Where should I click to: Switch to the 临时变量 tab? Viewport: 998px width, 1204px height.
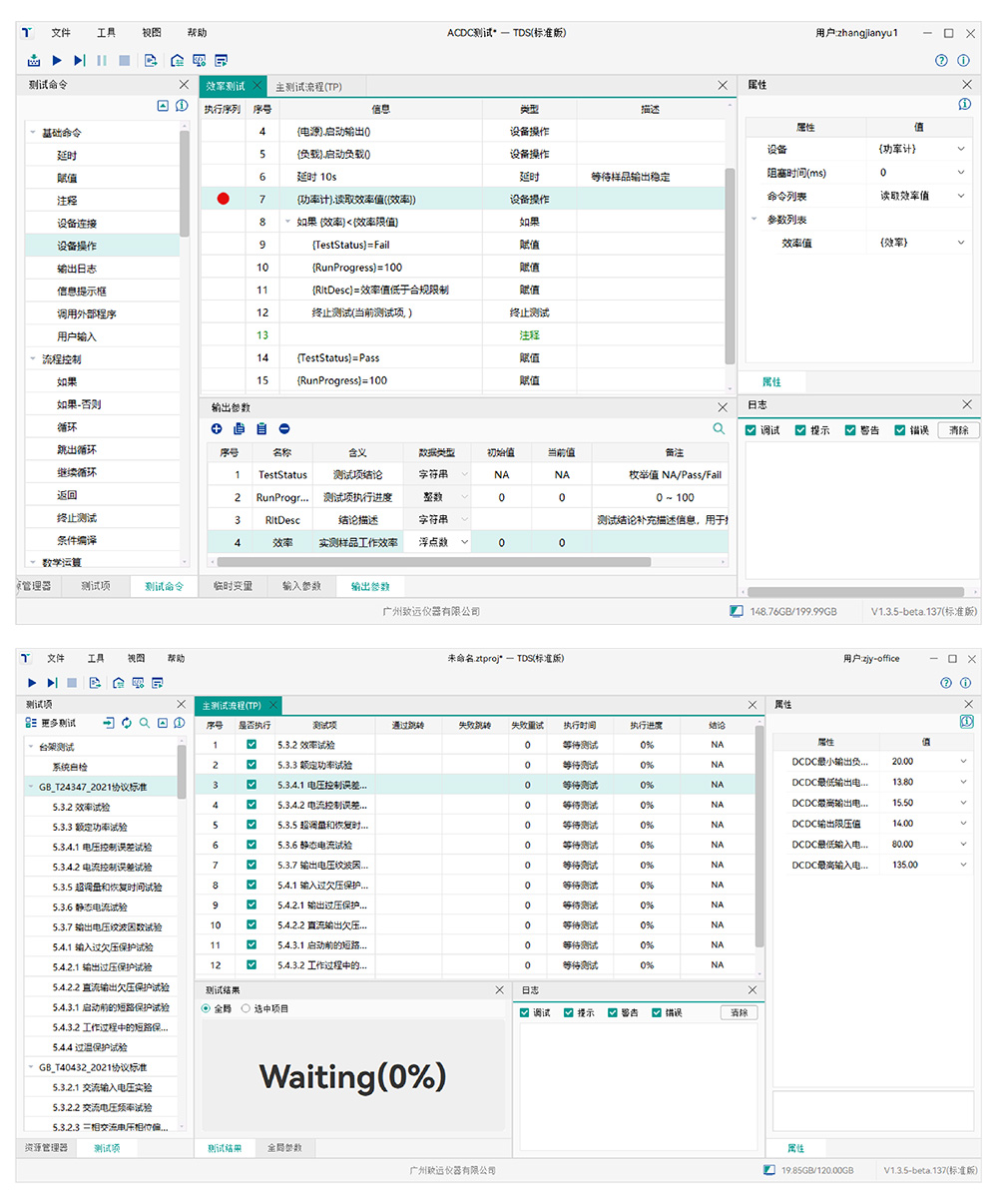pos(233,586)
